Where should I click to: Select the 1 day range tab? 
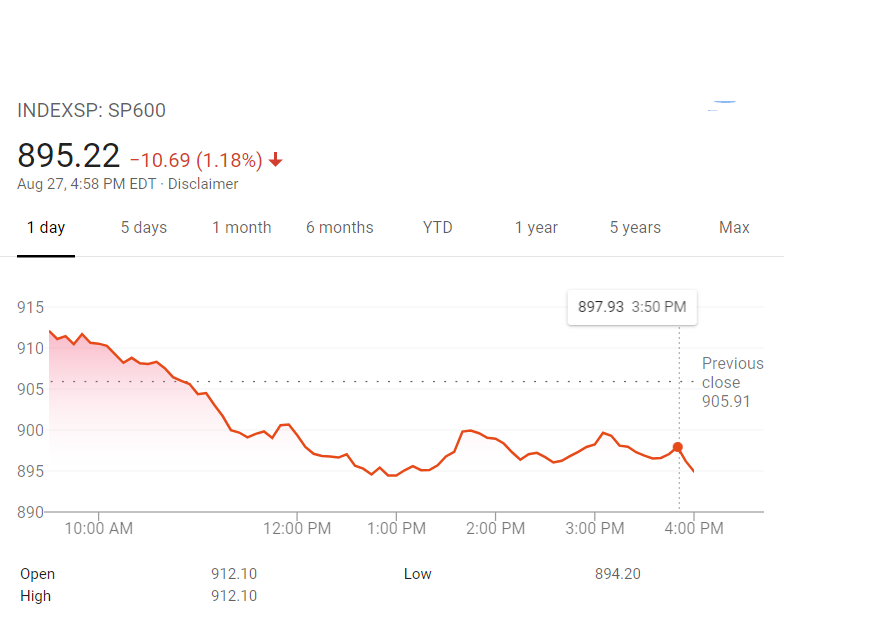pos(46,228)
